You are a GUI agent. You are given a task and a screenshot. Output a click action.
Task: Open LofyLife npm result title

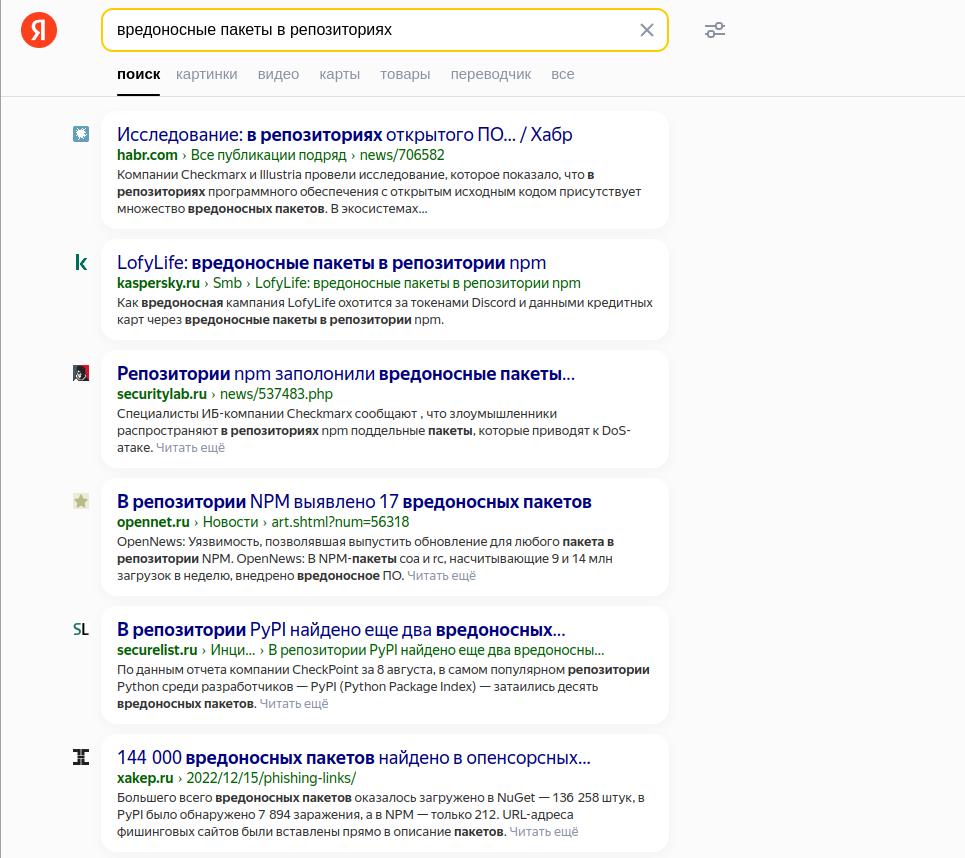(331, 263)
